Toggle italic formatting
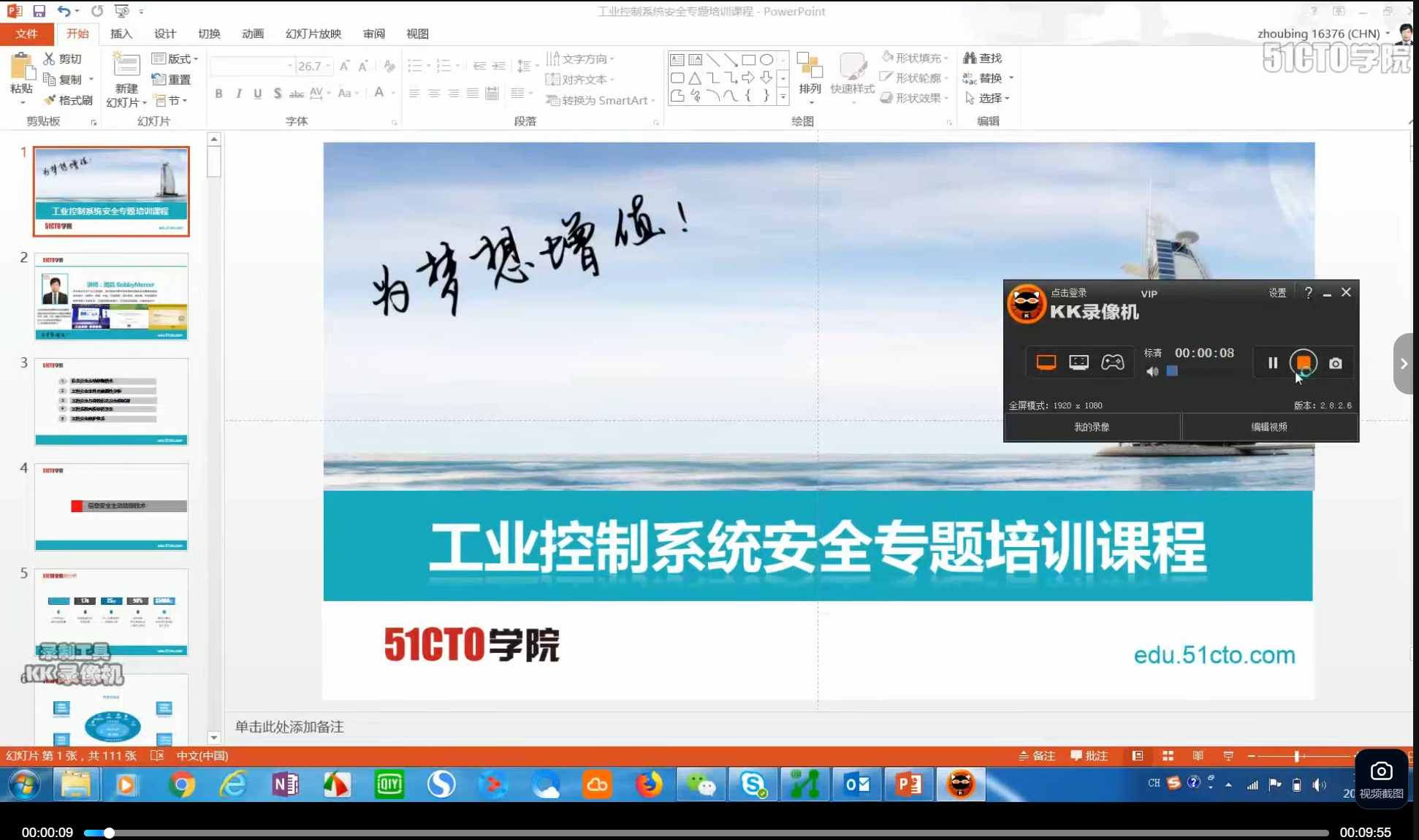The image size is (1419, 840). (237, 93)
